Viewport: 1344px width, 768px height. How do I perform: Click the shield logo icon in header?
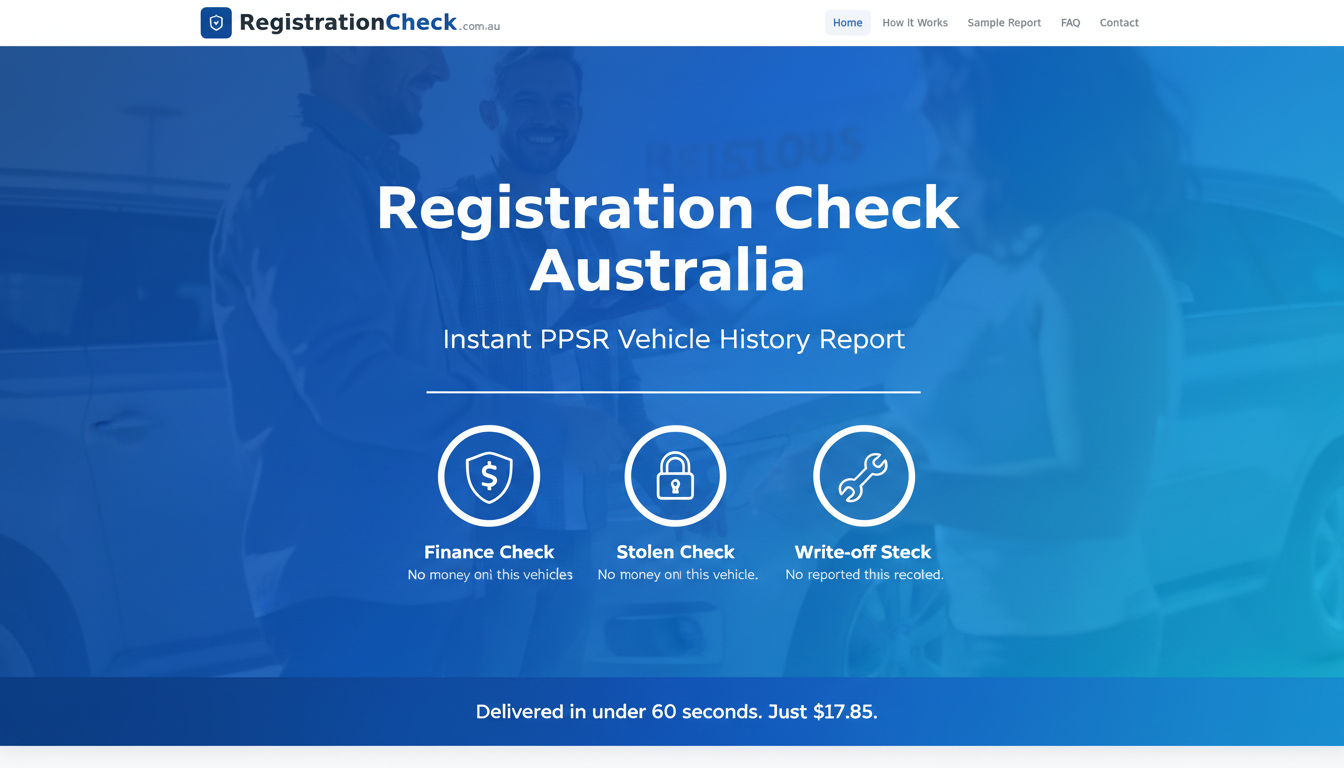click(216, 23)
